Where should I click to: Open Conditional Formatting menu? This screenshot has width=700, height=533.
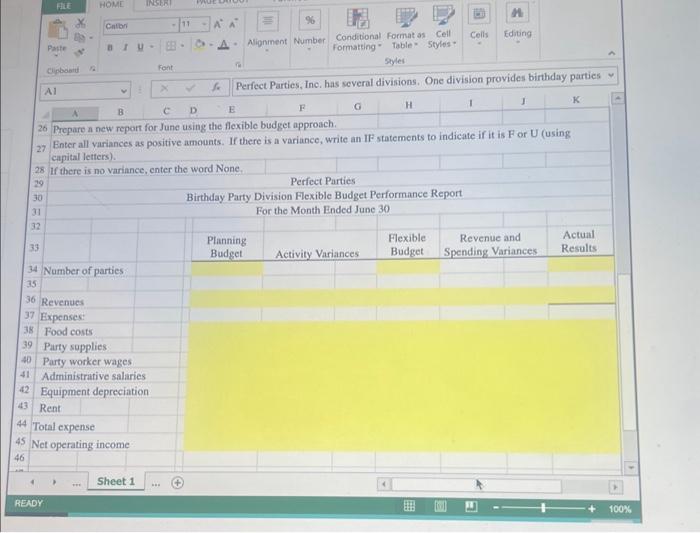point(357,29)
